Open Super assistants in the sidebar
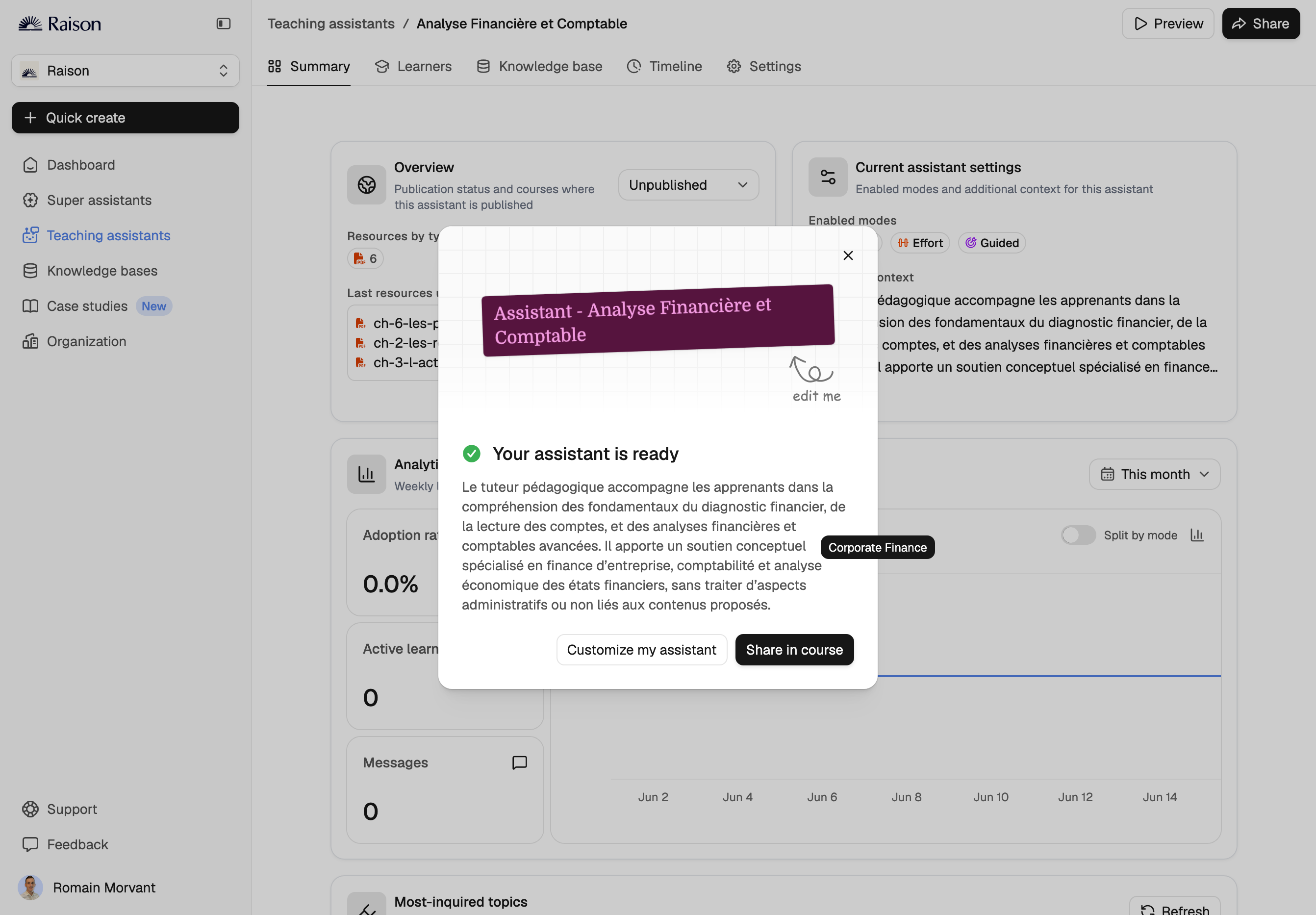This screenshot has width=1316, height=915. [x=99, y=200]
